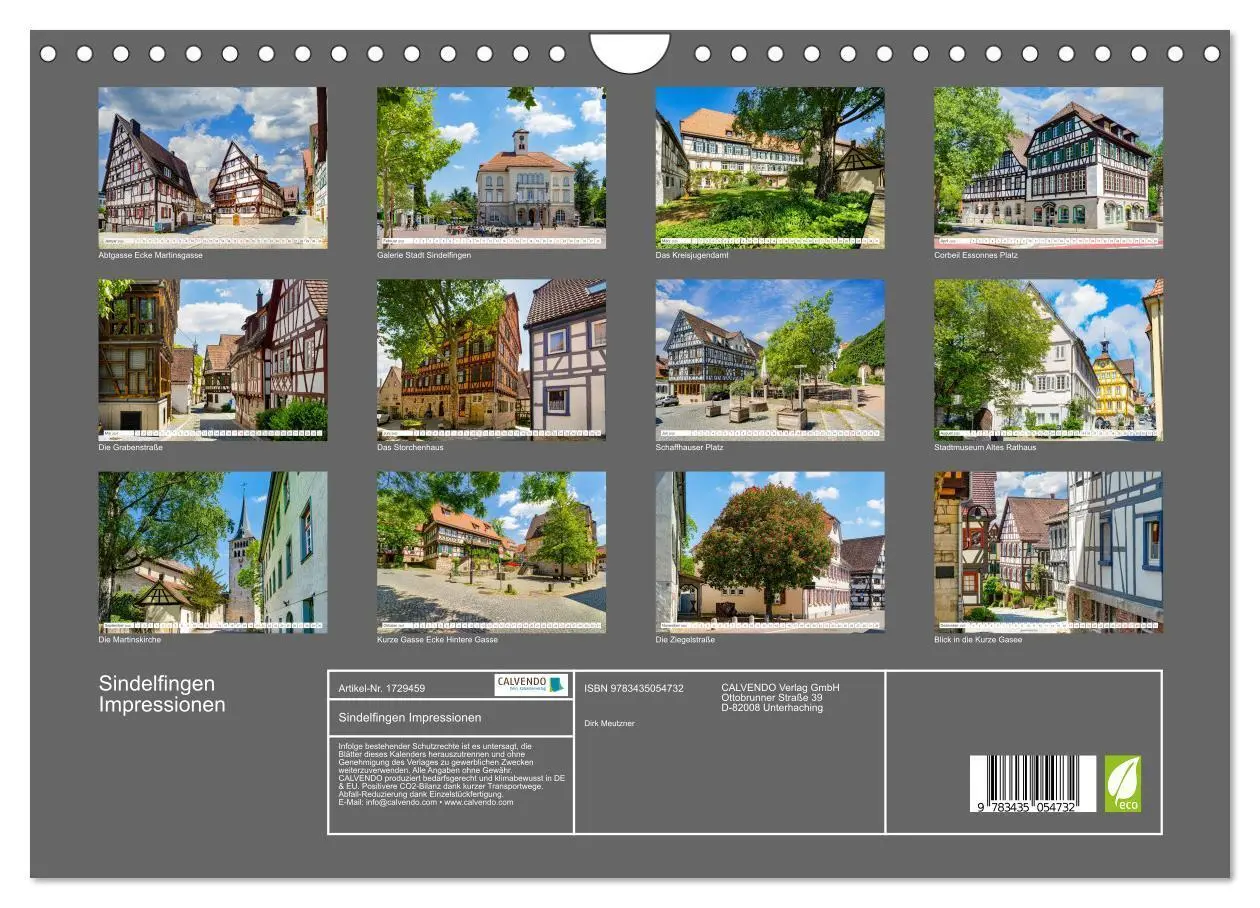Viewport: 1260px width, 908px height.
Task: Open the Das Kreisjugendamt photo
Action: click(x=770, y=168)
